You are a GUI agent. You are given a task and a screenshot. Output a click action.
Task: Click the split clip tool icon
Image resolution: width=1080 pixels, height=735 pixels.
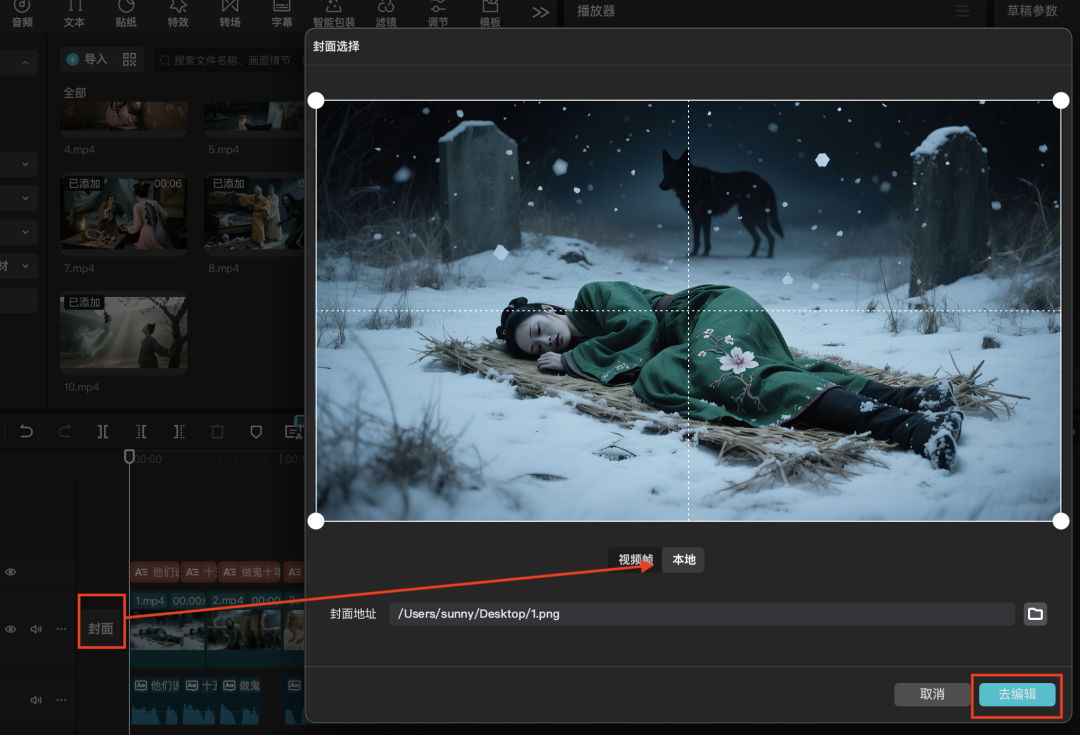[103, 432]
